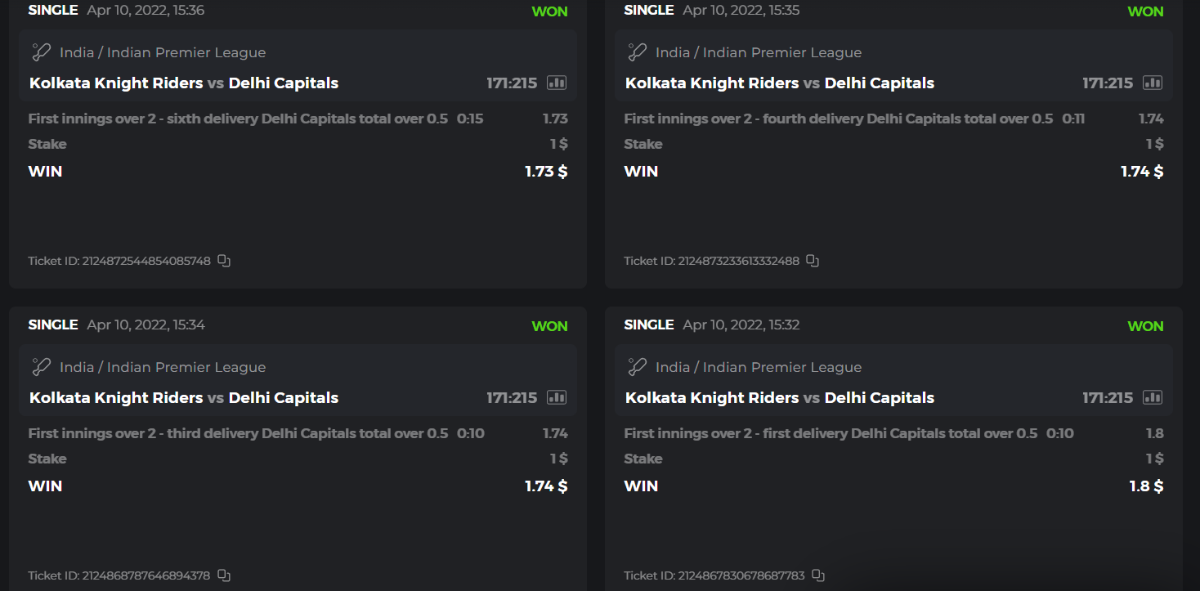Open match statistics icon on 15:32 bet
The image size is (1200, 591).
(x=1153, y=398)
